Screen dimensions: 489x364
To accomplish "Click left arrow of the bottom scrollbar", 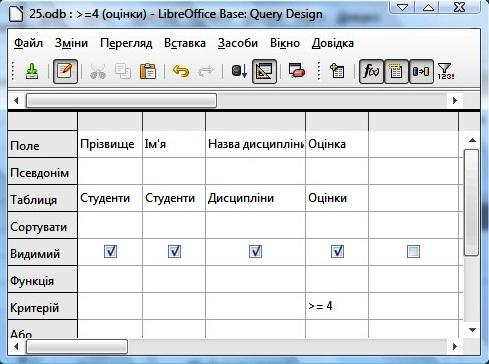I will [16, 347].
